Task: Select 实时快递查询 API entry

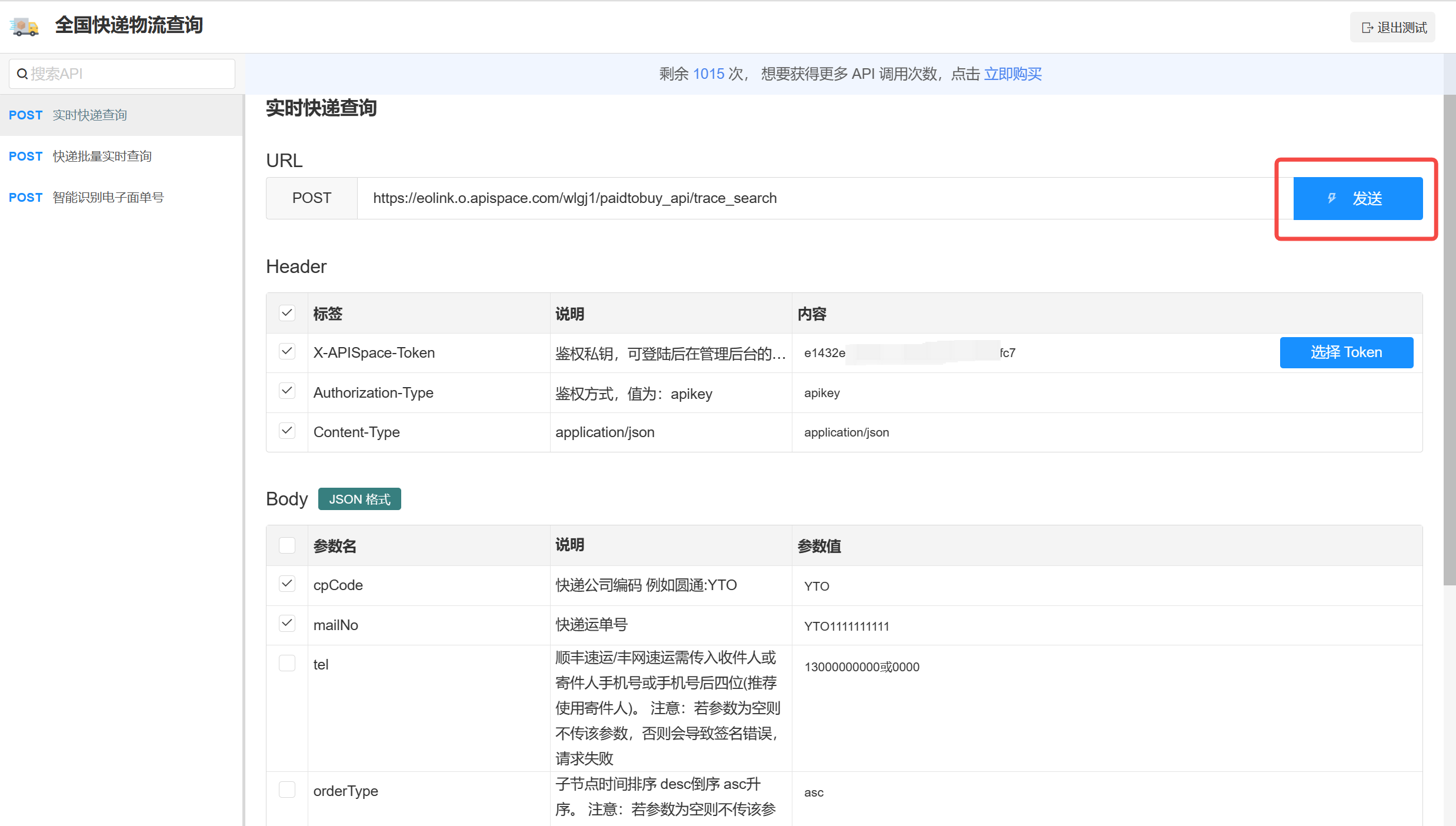Action: (89, 115)
